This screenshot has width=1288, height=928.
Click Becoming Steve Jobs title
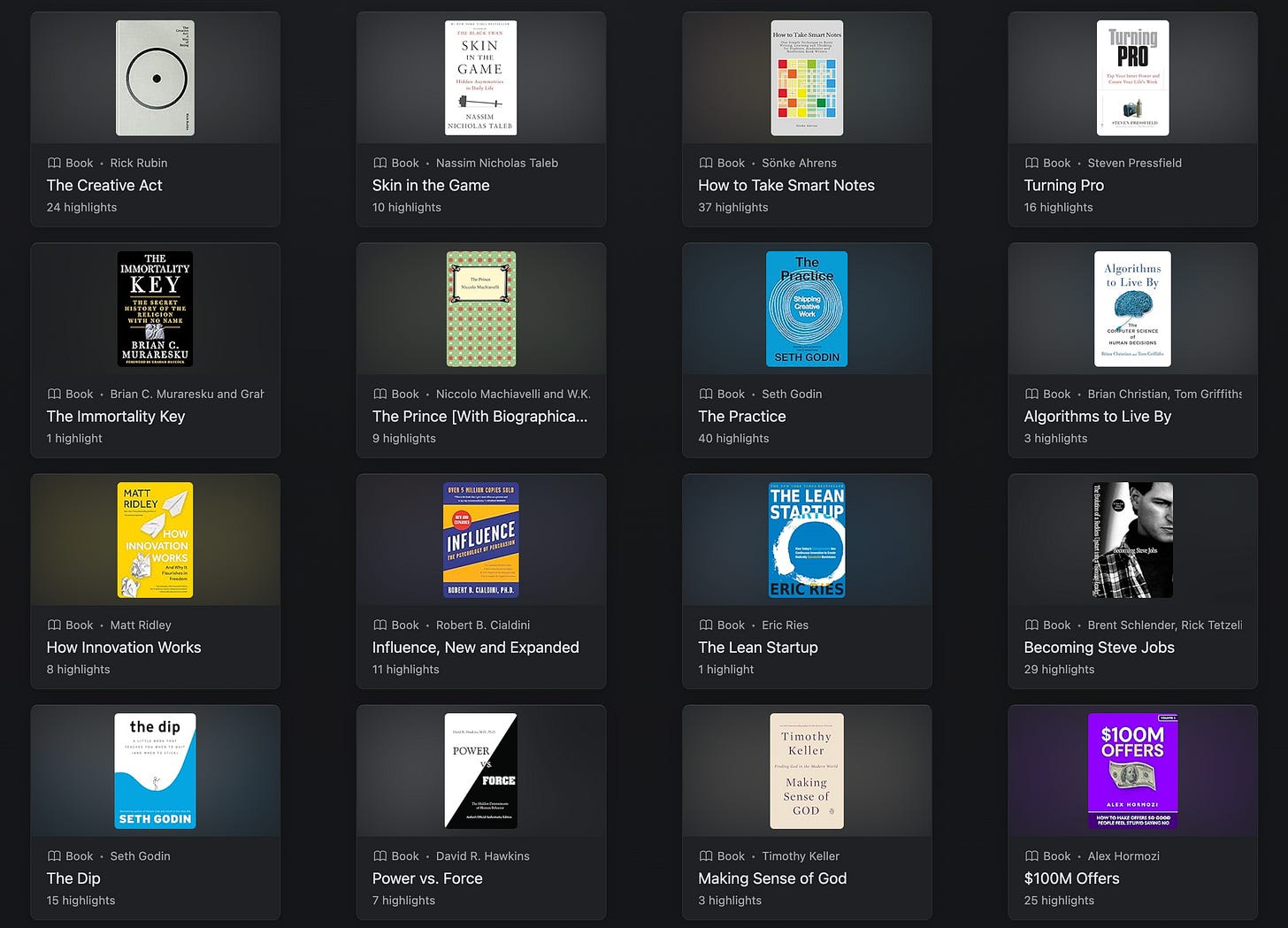(1100, 647)
